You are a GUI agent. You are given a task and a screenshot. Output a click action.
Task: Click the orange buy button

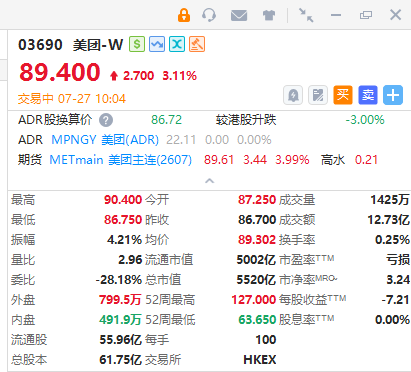pos(343,95)
